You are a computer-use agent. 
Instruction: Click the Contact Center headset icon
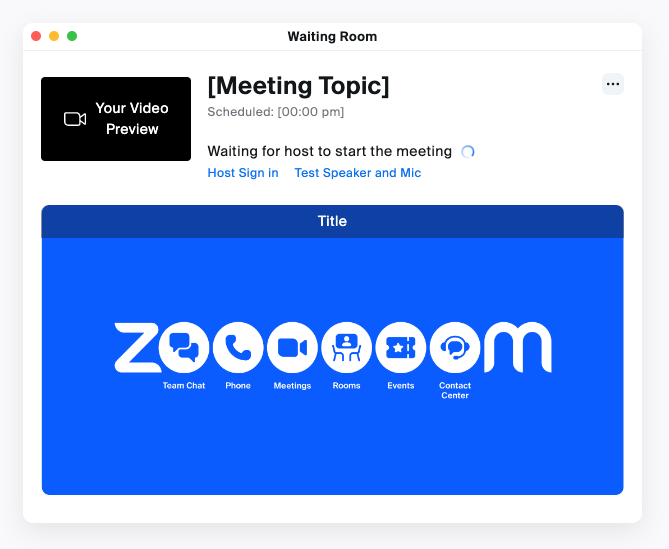(455, 347)
